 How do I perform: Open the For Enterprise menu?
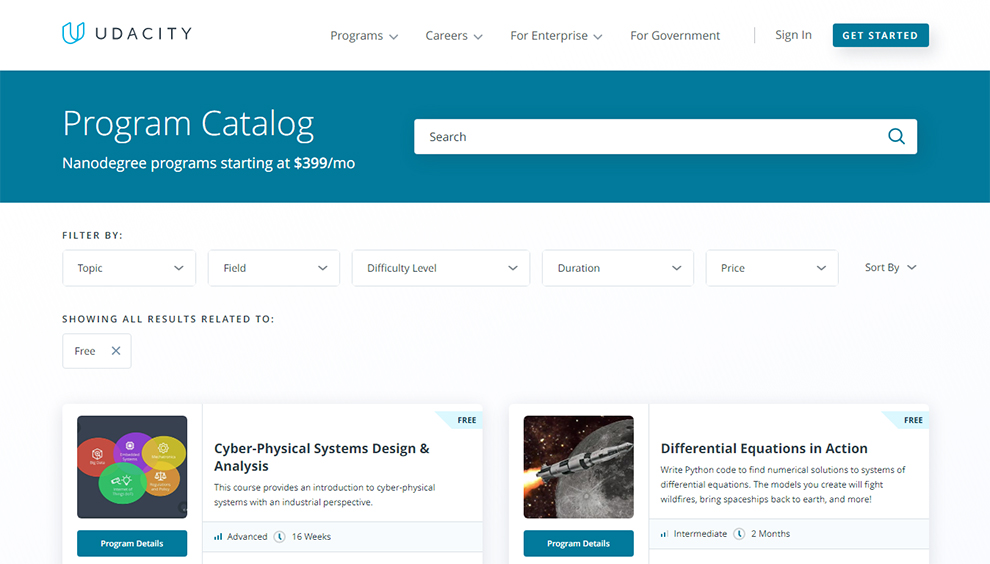556,36
